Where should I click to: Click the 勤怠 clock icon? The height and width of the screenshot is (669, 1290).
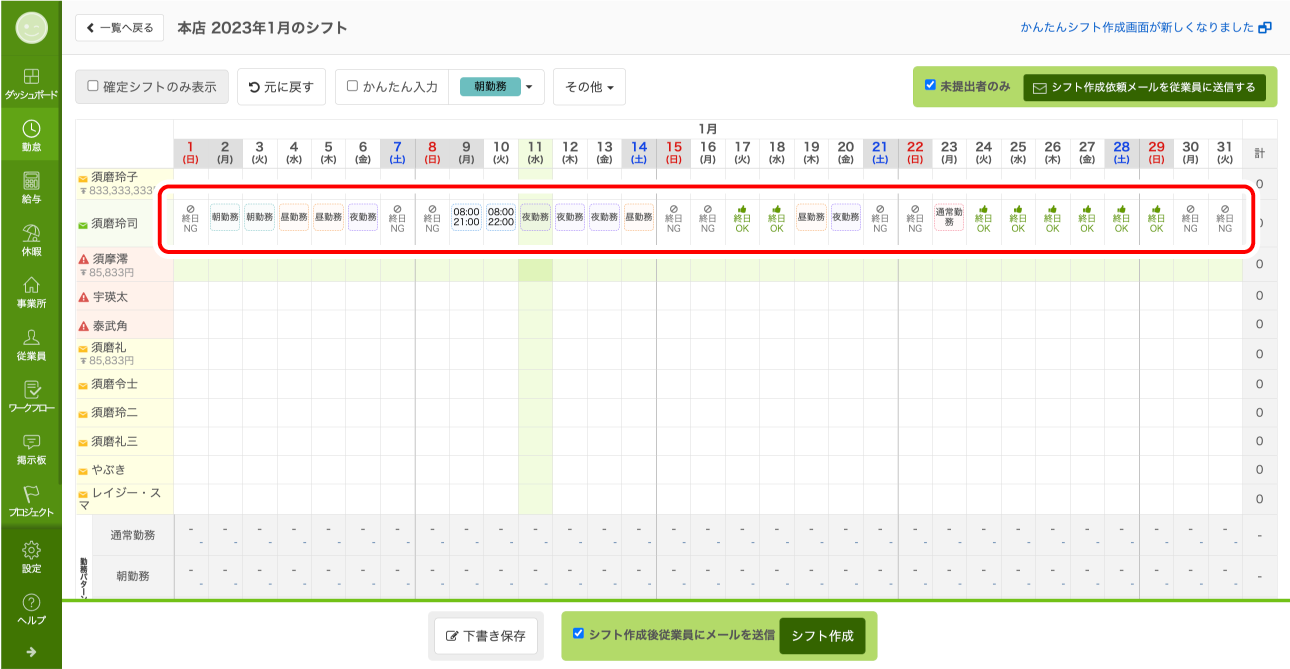(x=31, y=130)
